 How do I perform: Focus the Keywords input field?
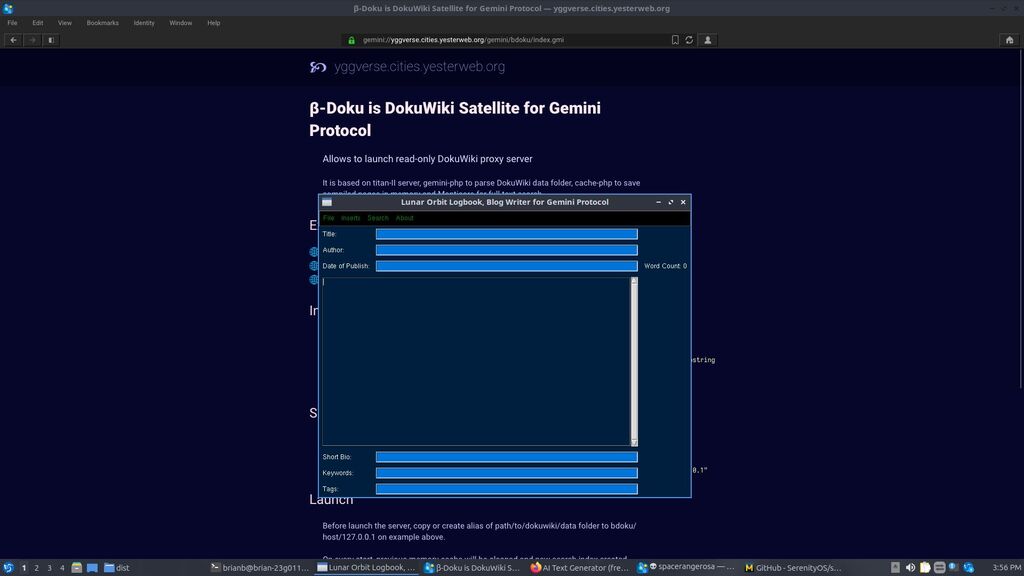(506, 473)
